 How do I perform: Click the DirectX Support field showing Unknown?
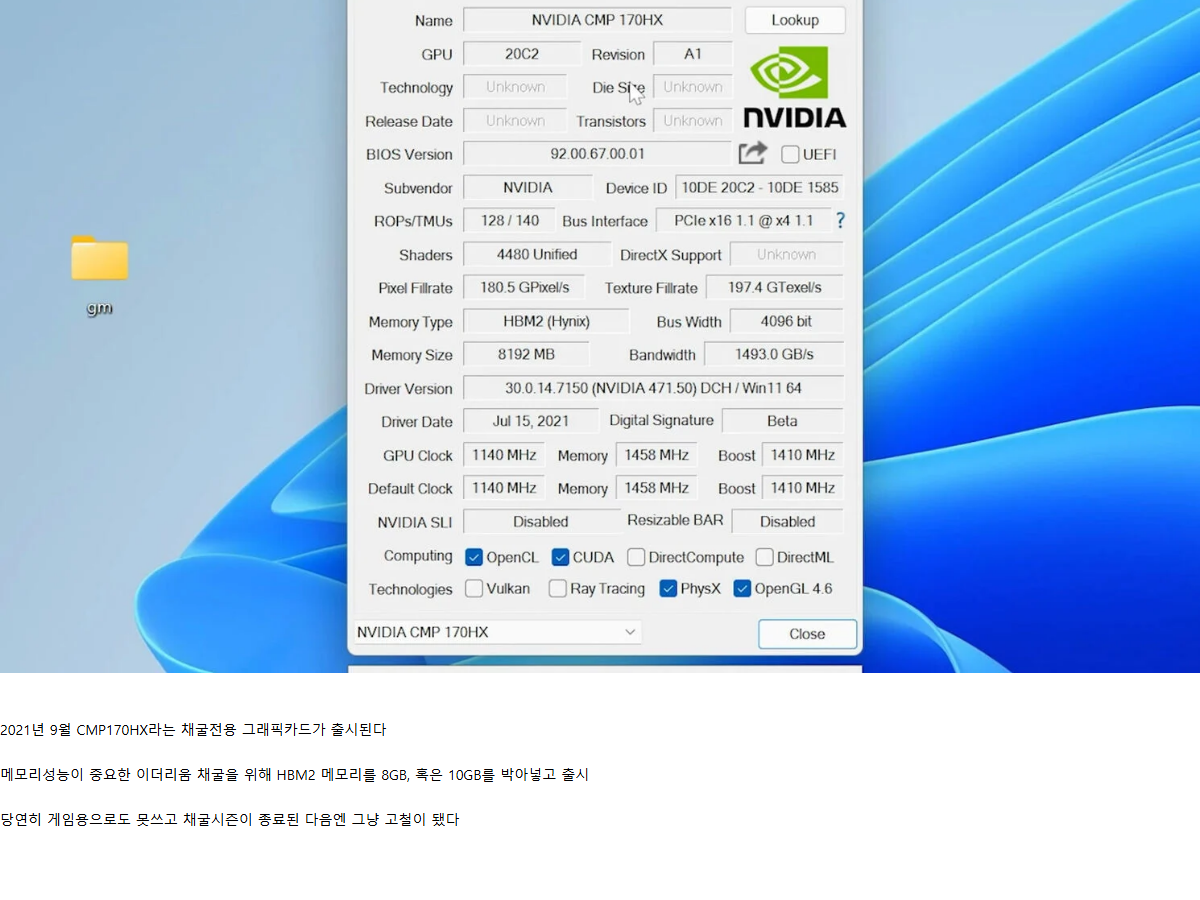tap(786, 254)
